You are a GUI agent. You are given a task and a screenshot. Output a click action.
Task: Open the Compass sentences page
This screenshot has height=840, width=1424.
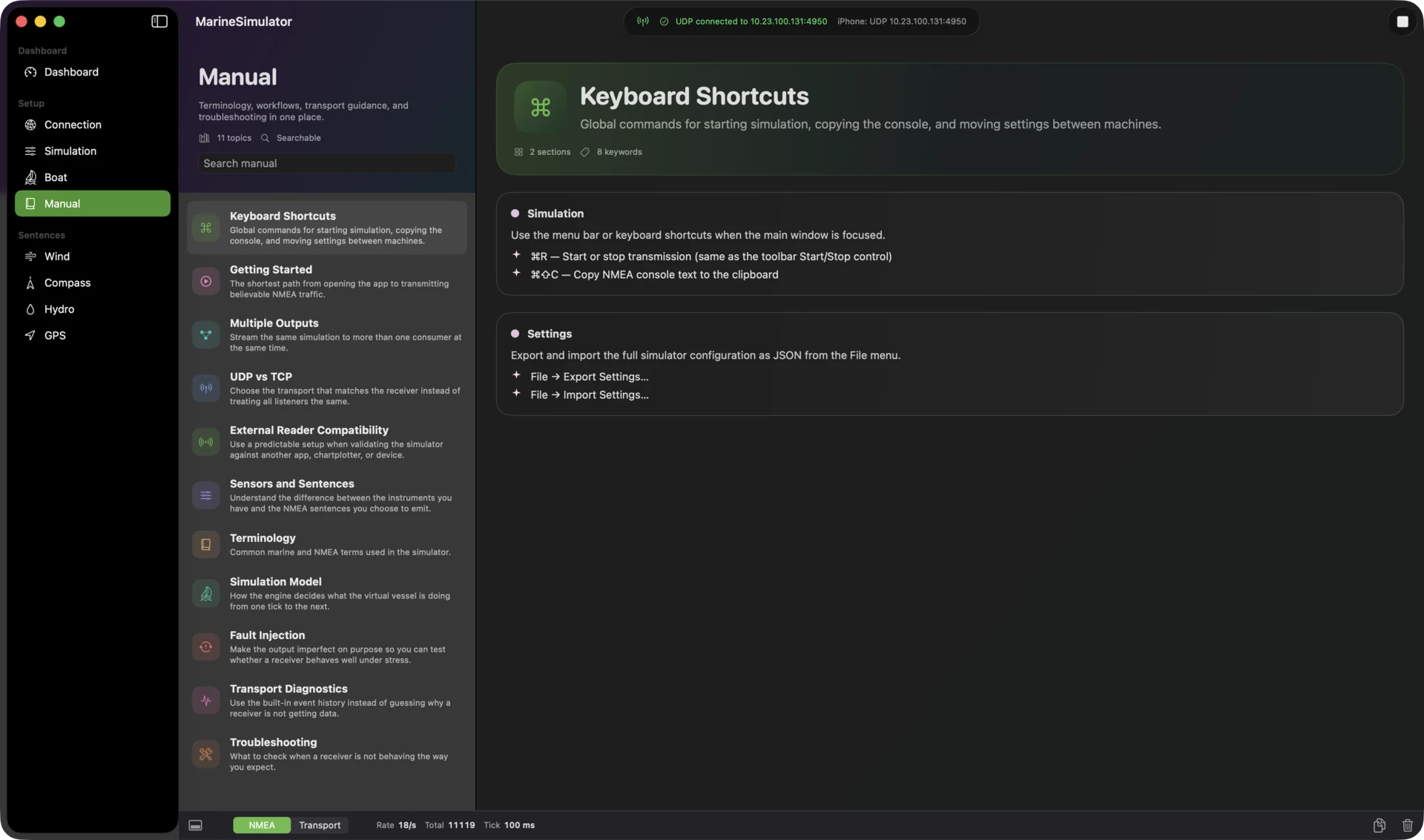93,283
